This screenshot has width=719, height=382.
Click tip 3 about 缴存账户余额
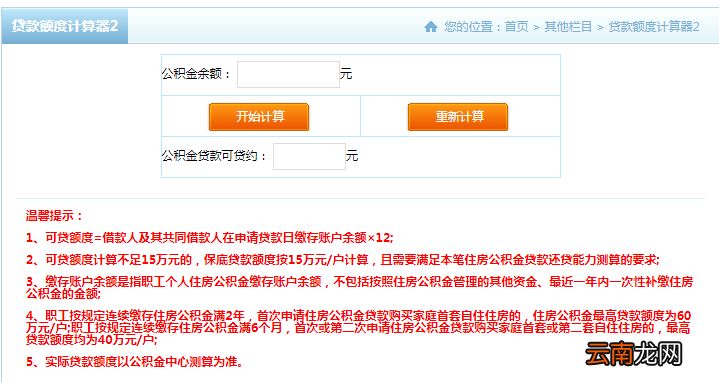click(360, 288)
